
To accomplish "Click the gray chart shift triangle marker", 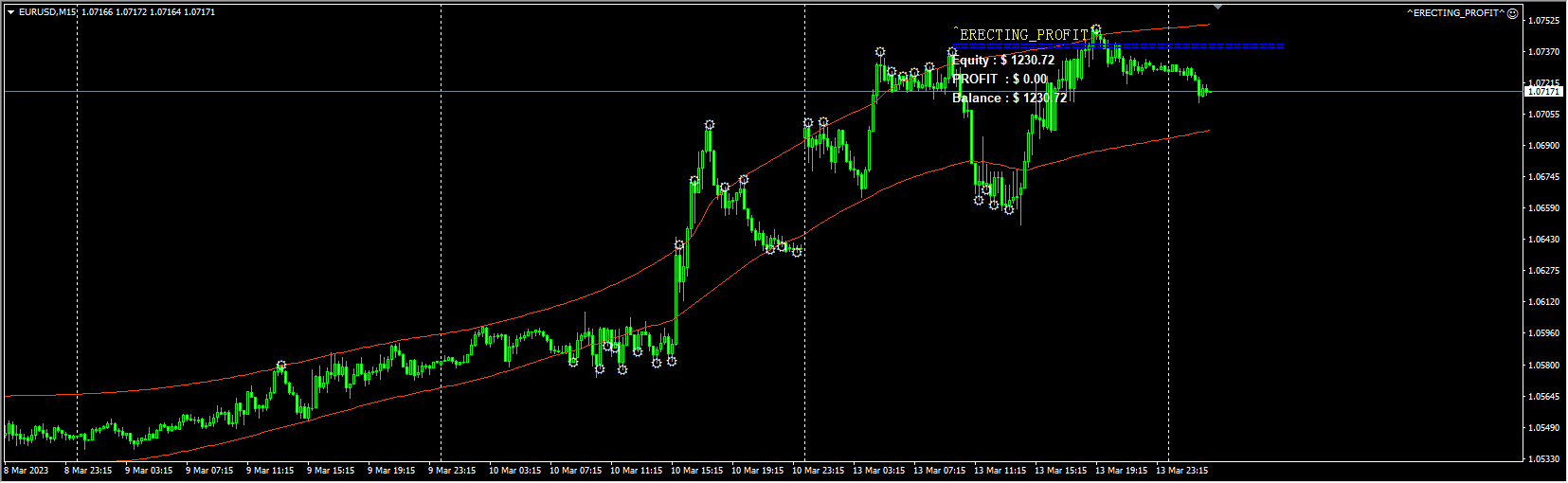I will [1218, 8].
